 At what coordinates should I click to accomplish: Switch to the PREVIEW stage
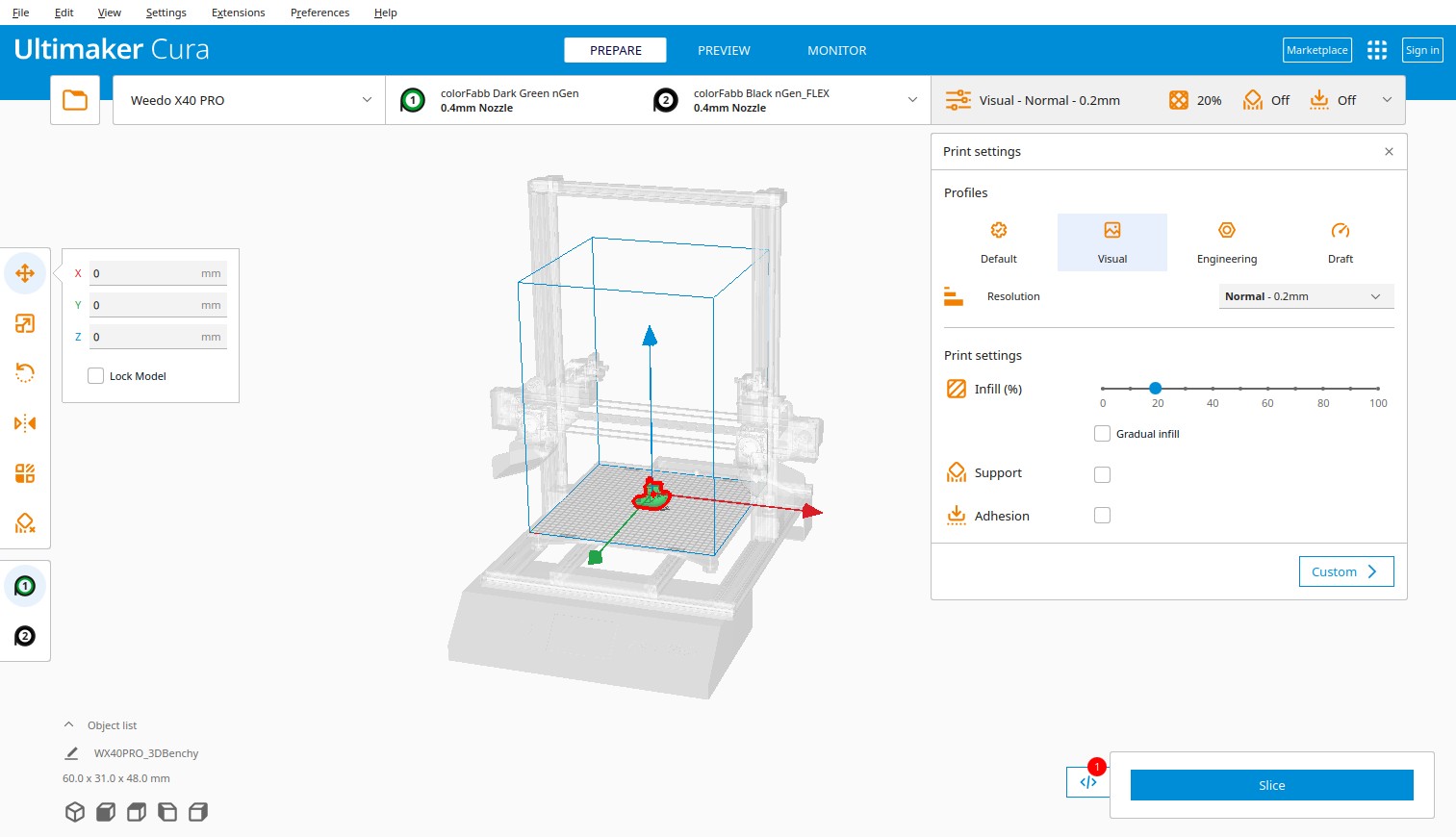724,50
